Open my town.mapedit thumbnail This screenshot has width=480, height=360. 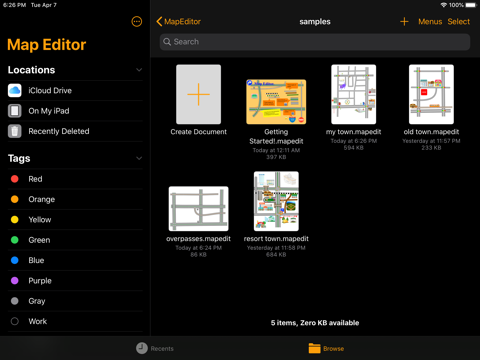(x=354, y=94)
